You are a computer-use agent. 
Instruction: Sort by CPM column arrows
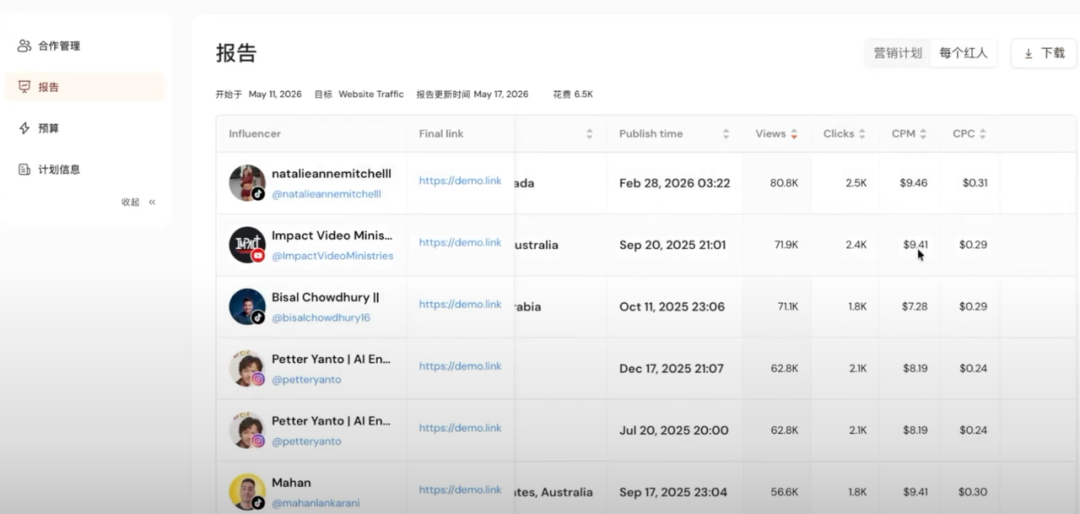(x=923, y=134)
